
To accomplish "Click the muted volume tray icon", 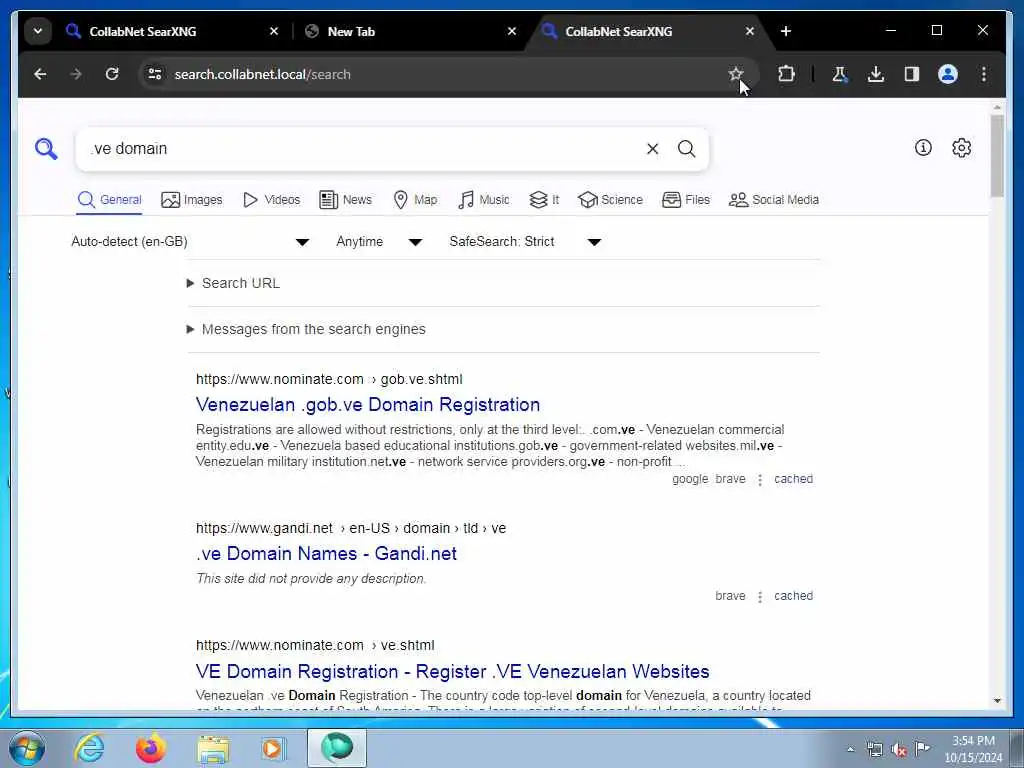I will tap(899, 749).
